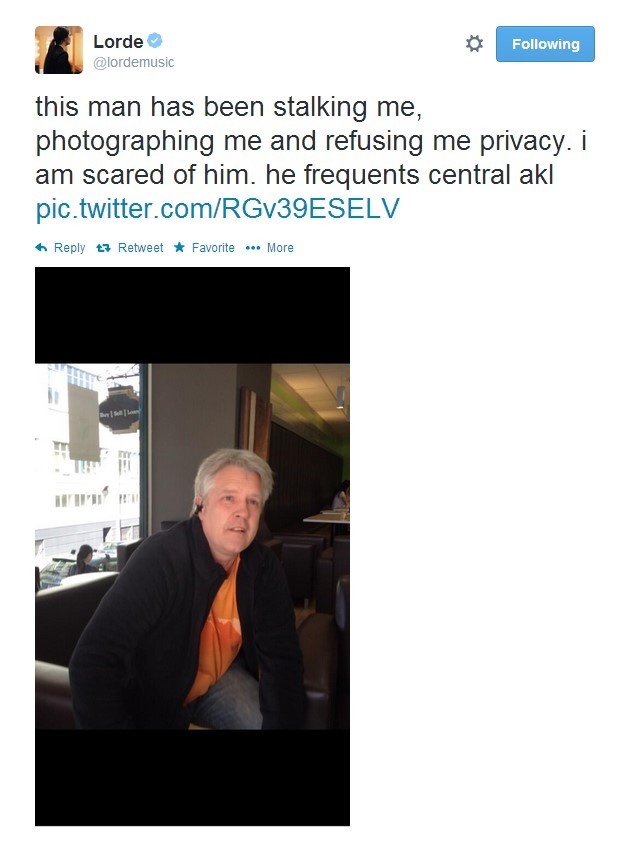Click the three-dot More icon
This screenshot has height=844, width=631.
(253, 248)
